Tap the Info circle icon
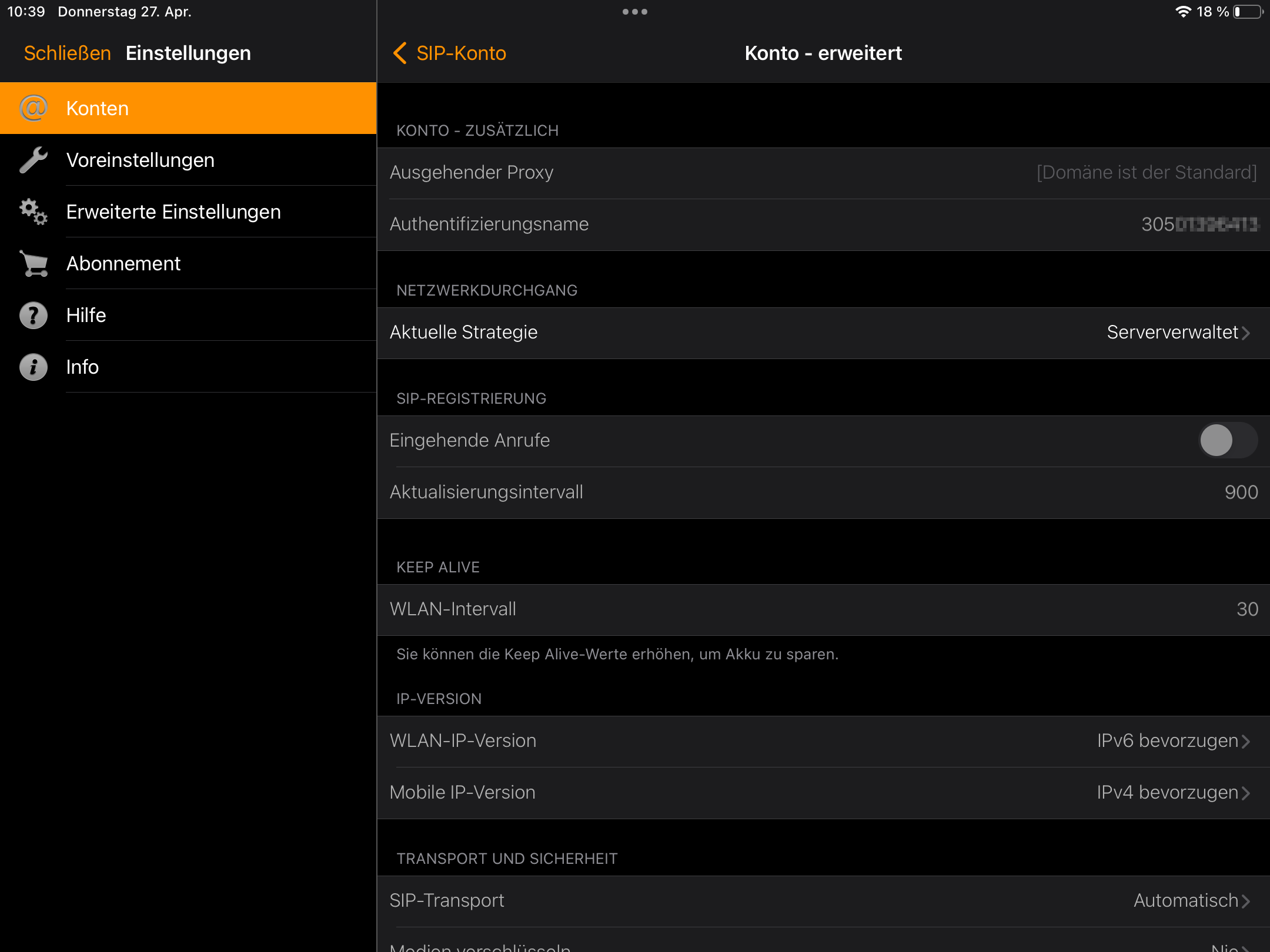 pyautogui.click(x=34, y=367)
